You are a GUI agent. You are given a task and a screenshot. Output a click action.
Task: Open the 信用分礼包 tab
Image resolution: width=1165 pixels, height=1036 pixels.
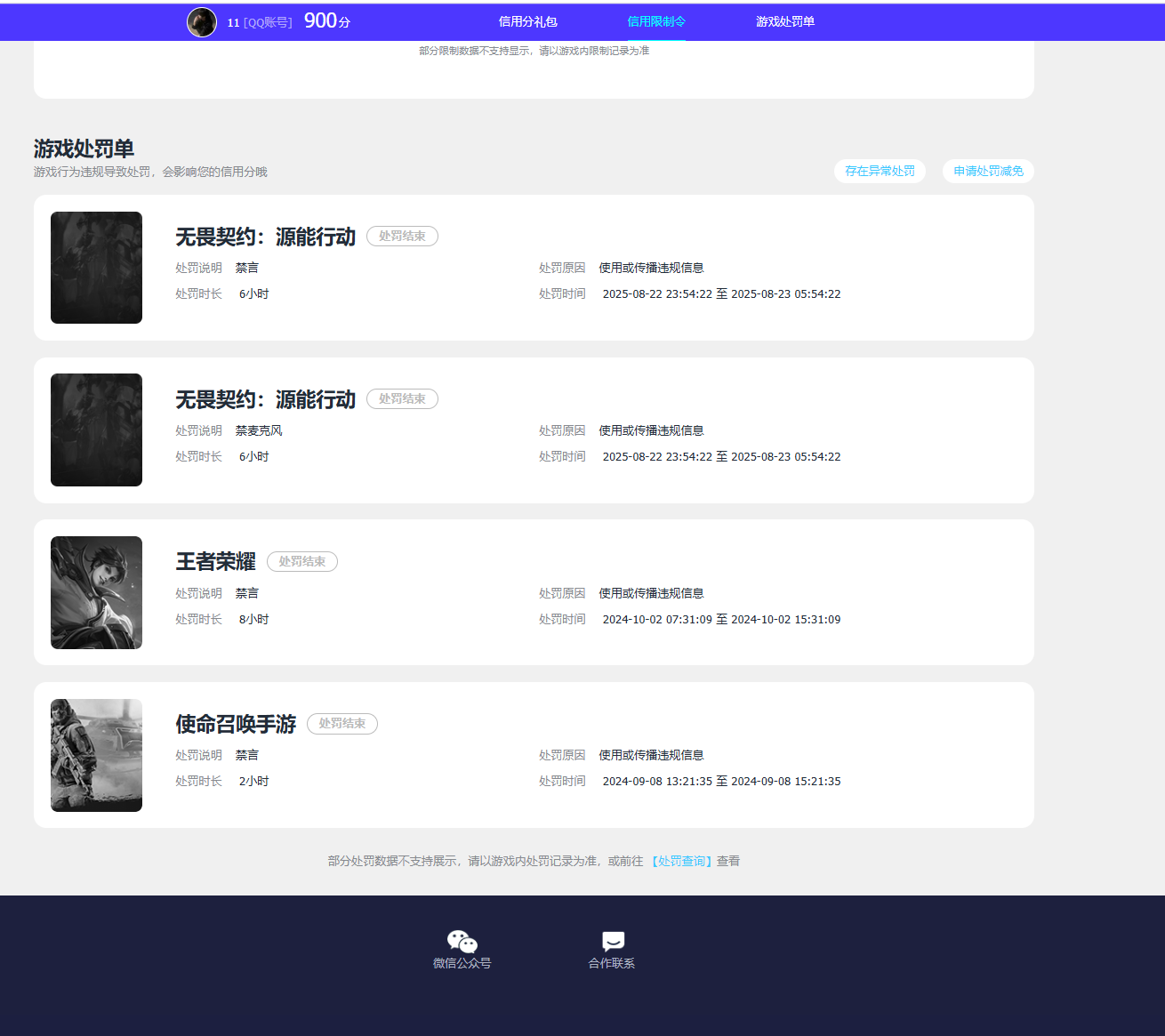(528, 21)
